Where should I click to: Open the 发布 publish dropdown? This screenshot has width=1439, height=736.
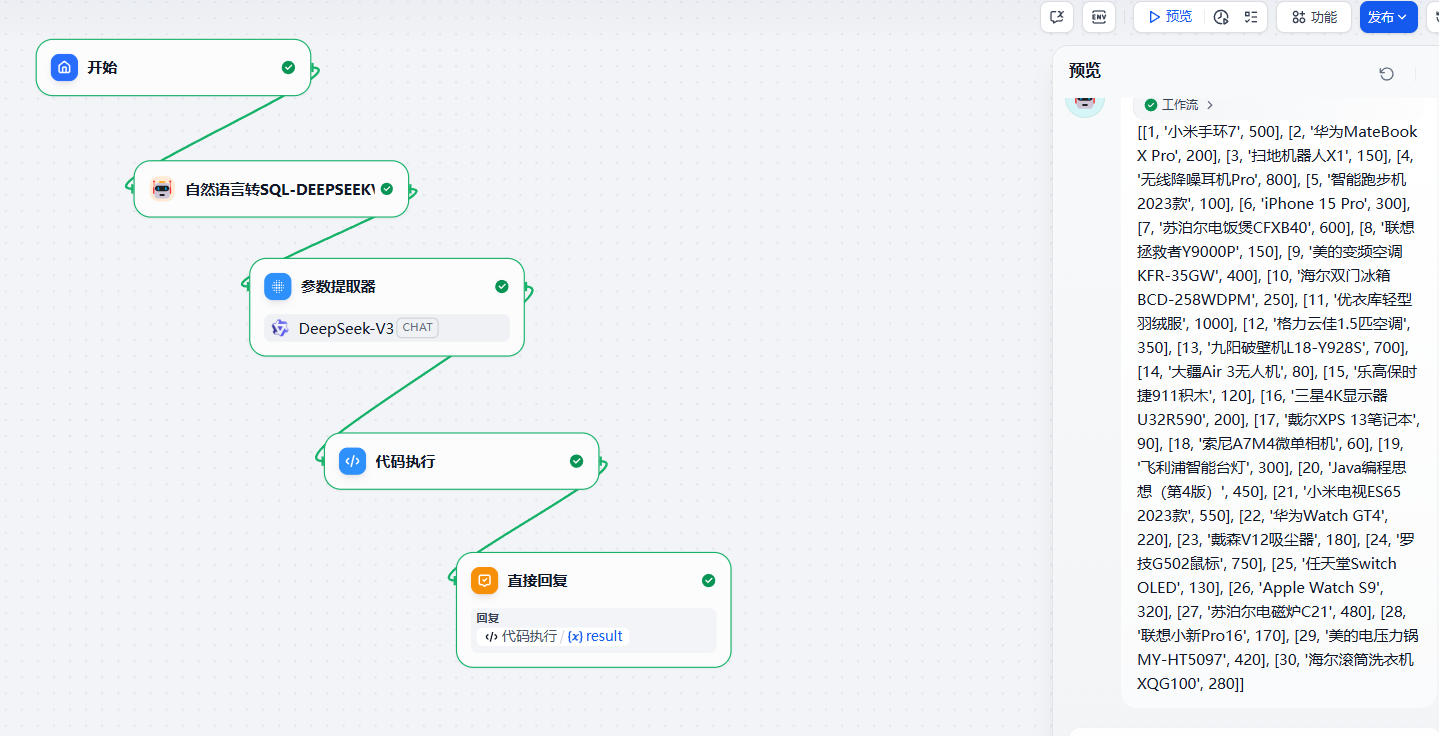pos(1388,17)
